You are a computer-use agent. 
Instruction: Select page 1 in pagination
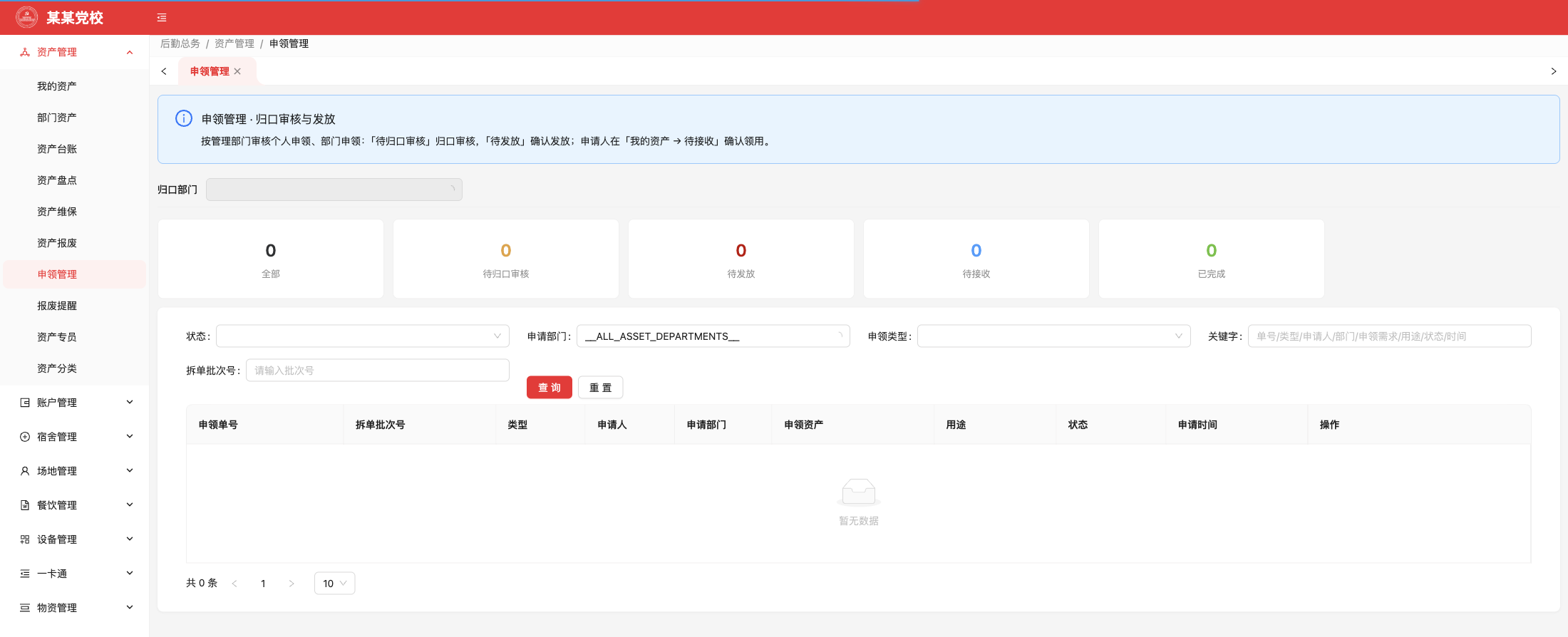pyautogui.click(x=263, y=584)
